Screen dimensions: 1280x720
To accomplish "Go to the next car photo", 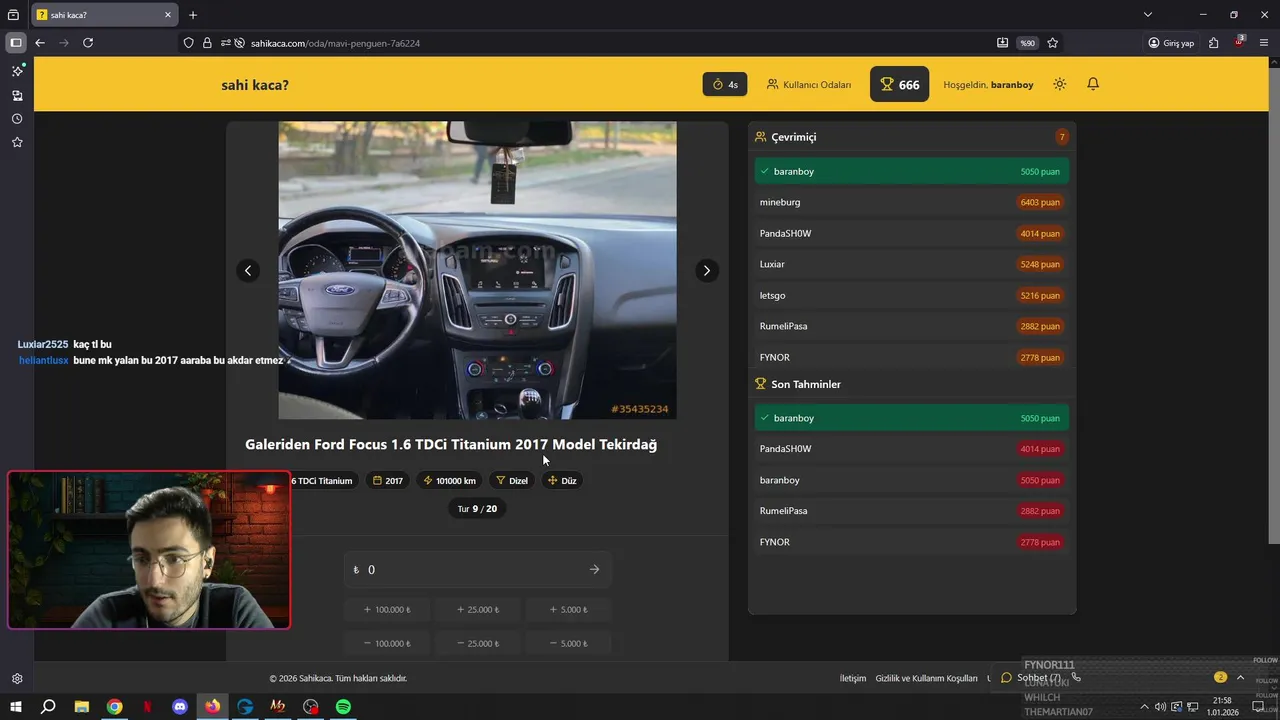I will [x=707, y=270].
